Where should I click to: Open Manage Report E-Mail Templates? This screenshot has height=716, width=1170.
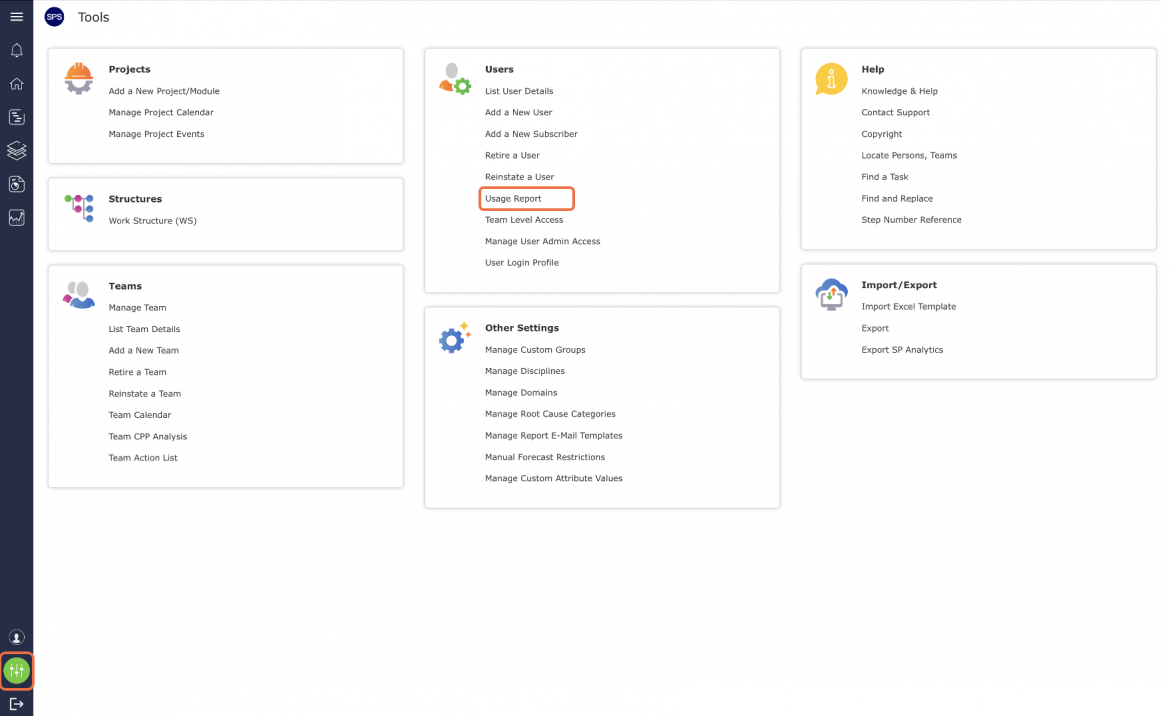coord(554,436)
